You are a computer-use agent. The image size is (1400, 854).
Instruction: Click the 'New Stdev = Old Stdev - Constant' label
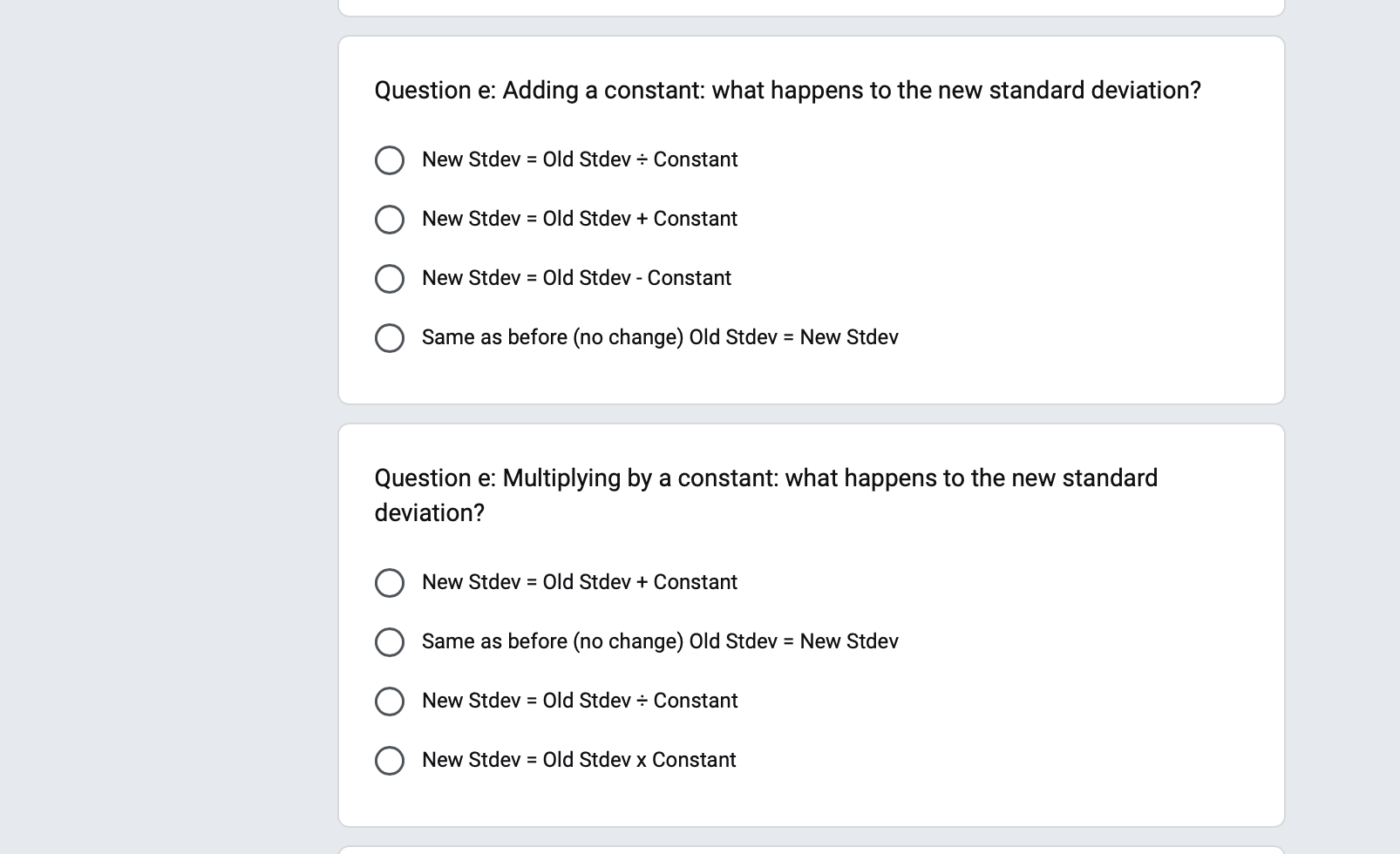(576, 278)
